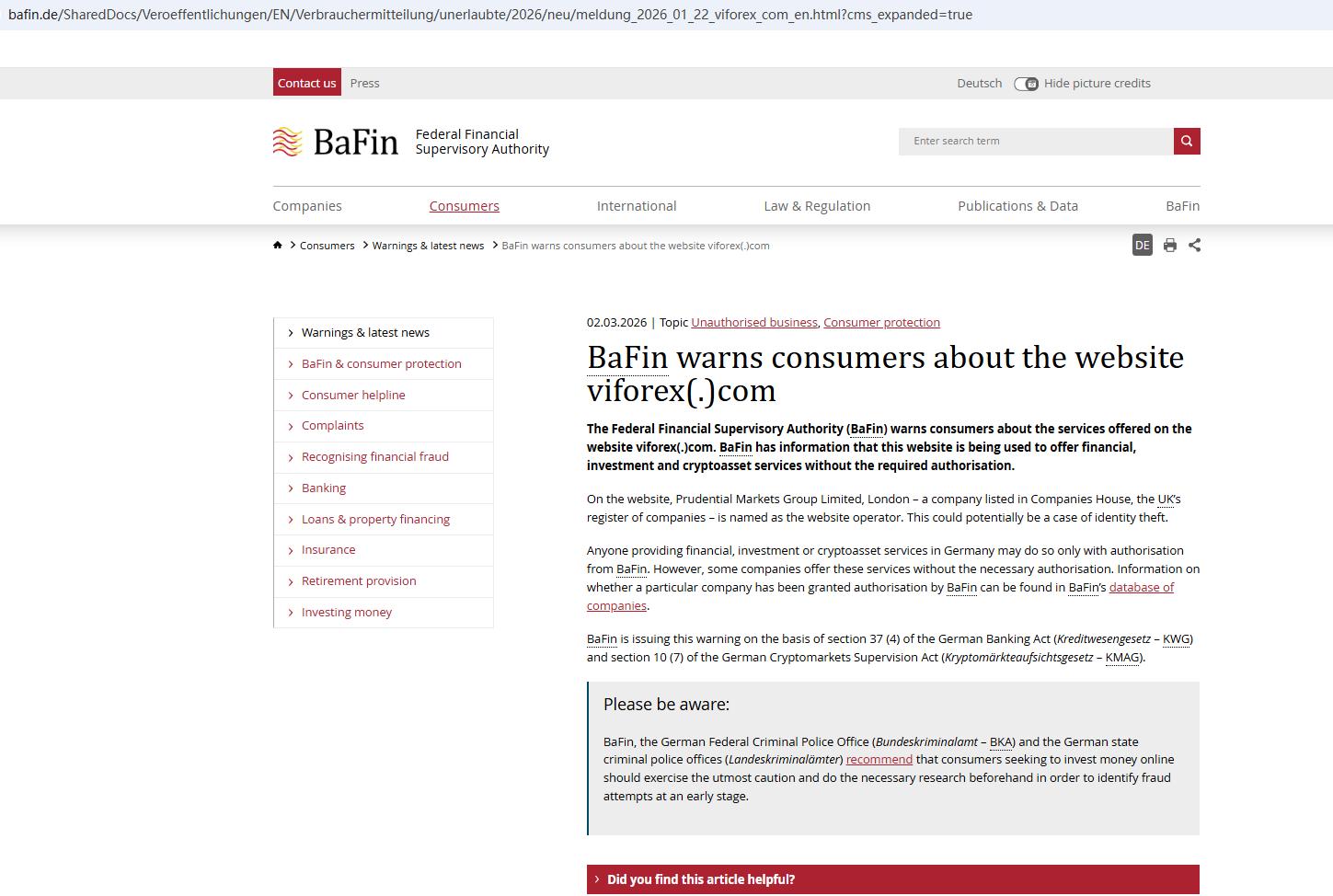The height and width of the screenshot is (896, 1333).
Task: Toggle the Hide picture credits switch
Action: coord(1026,84)
